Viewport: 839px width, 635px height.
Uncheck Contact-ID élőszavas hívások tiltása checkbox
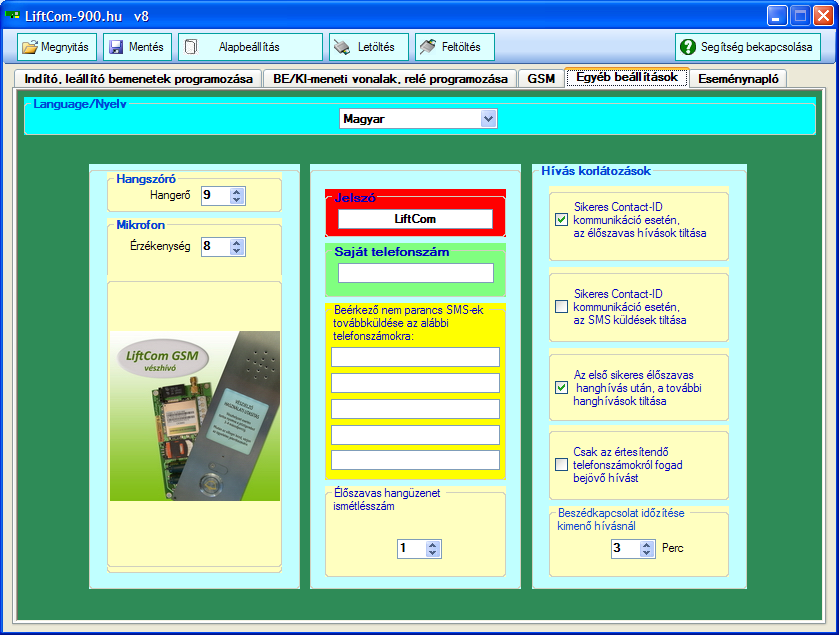point(561,219)
